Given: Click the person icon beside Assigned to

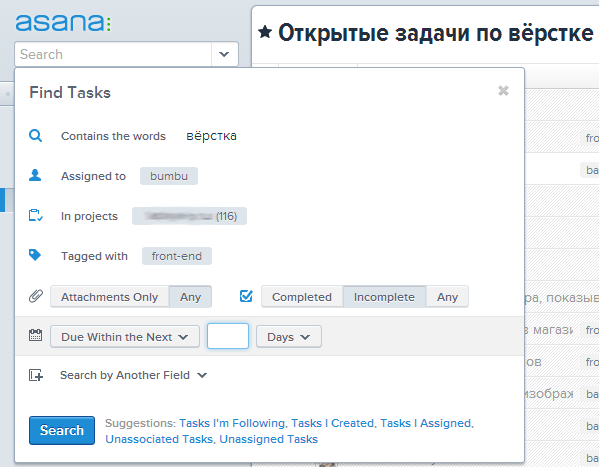Looking at the screenshot, I should pos(35,175).
